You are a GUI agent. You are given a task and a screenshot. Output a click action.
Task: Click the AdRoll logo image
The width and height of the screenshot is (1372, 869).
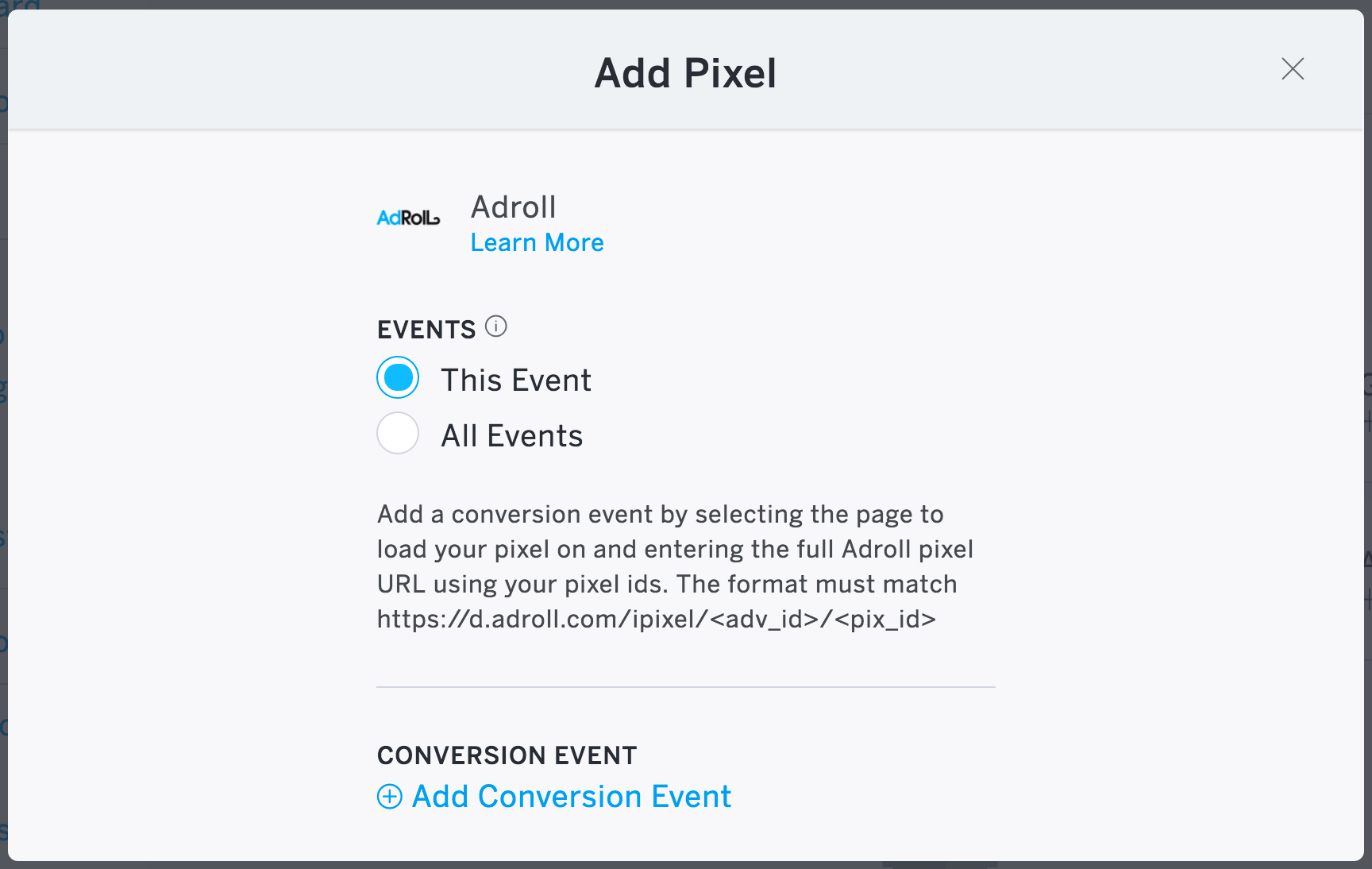point(408,218)
